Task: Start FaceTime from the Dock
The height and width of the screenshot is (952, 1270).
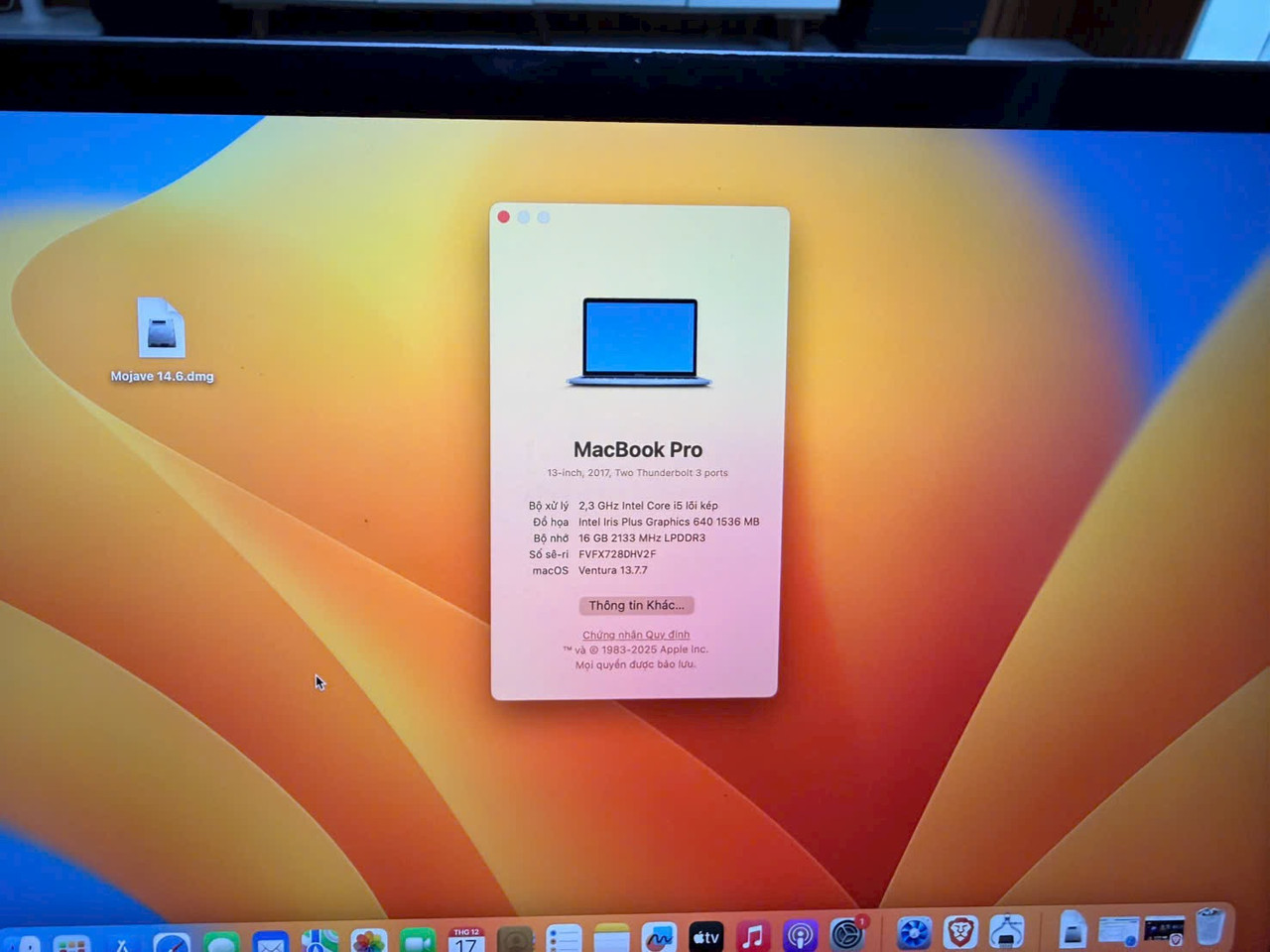Action: (x=418, y=940)
